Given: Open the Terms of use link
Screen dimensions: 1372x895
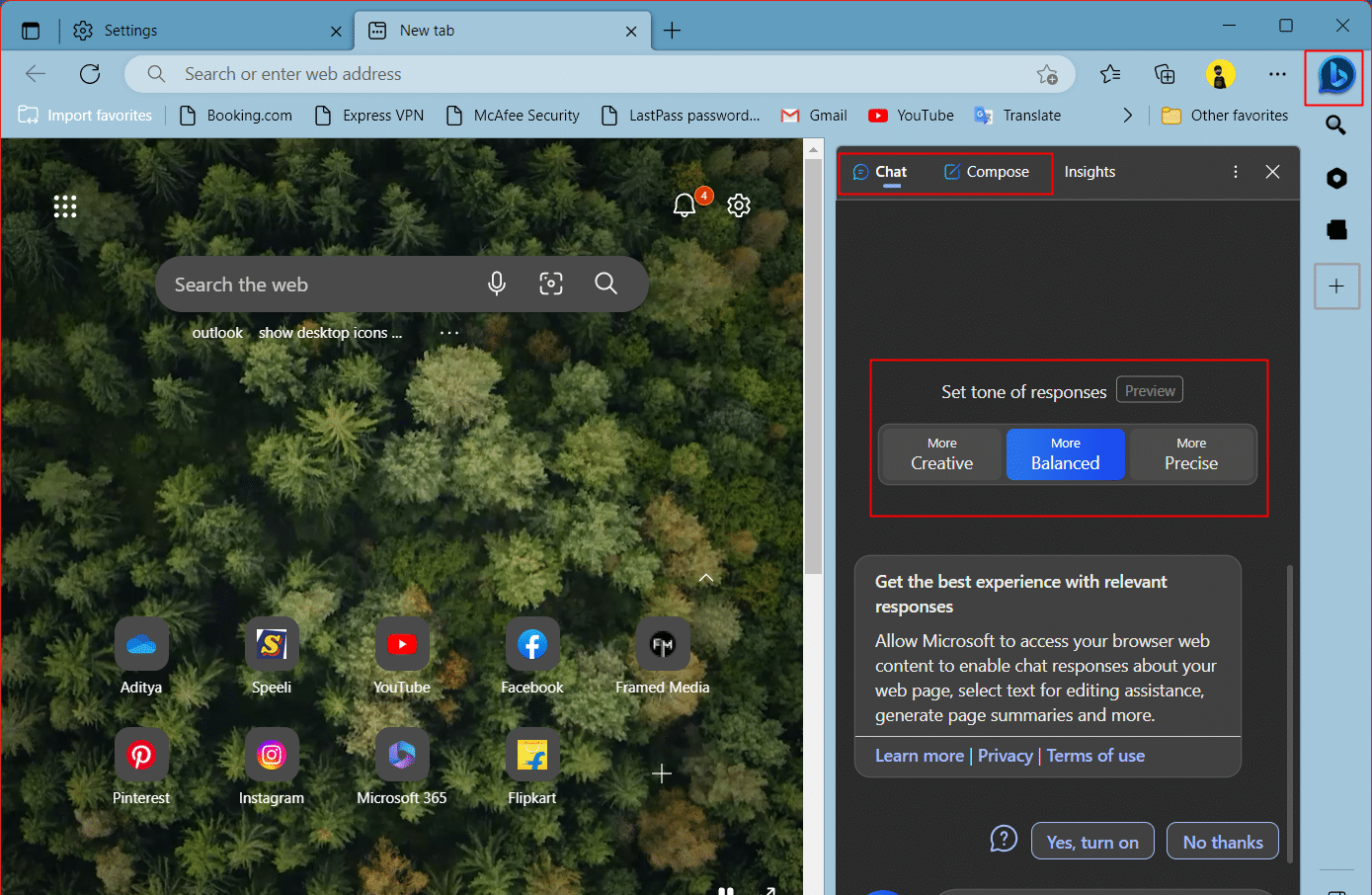Looking at the screenshot, I should [x=1095, y=756].
